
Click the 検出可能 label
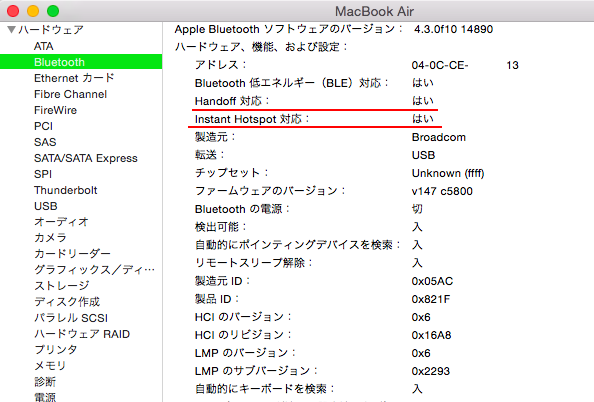tap(220, 227)
